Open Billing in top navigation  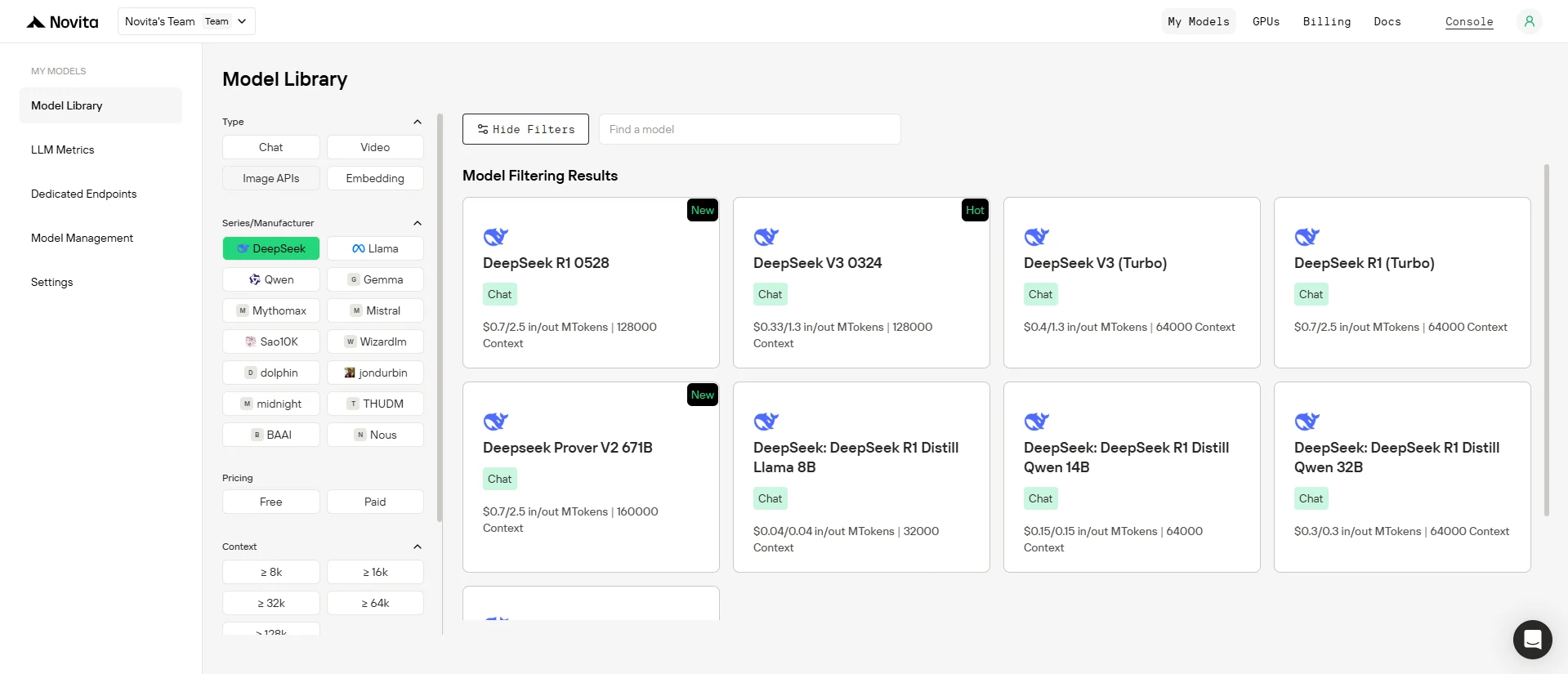pos(1327,21)
